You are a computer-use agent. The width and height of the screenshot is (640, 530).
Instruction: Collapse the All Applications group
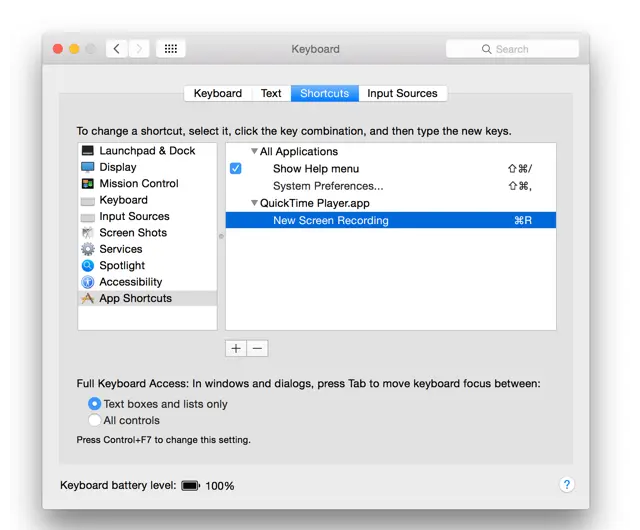click(254, 151)
